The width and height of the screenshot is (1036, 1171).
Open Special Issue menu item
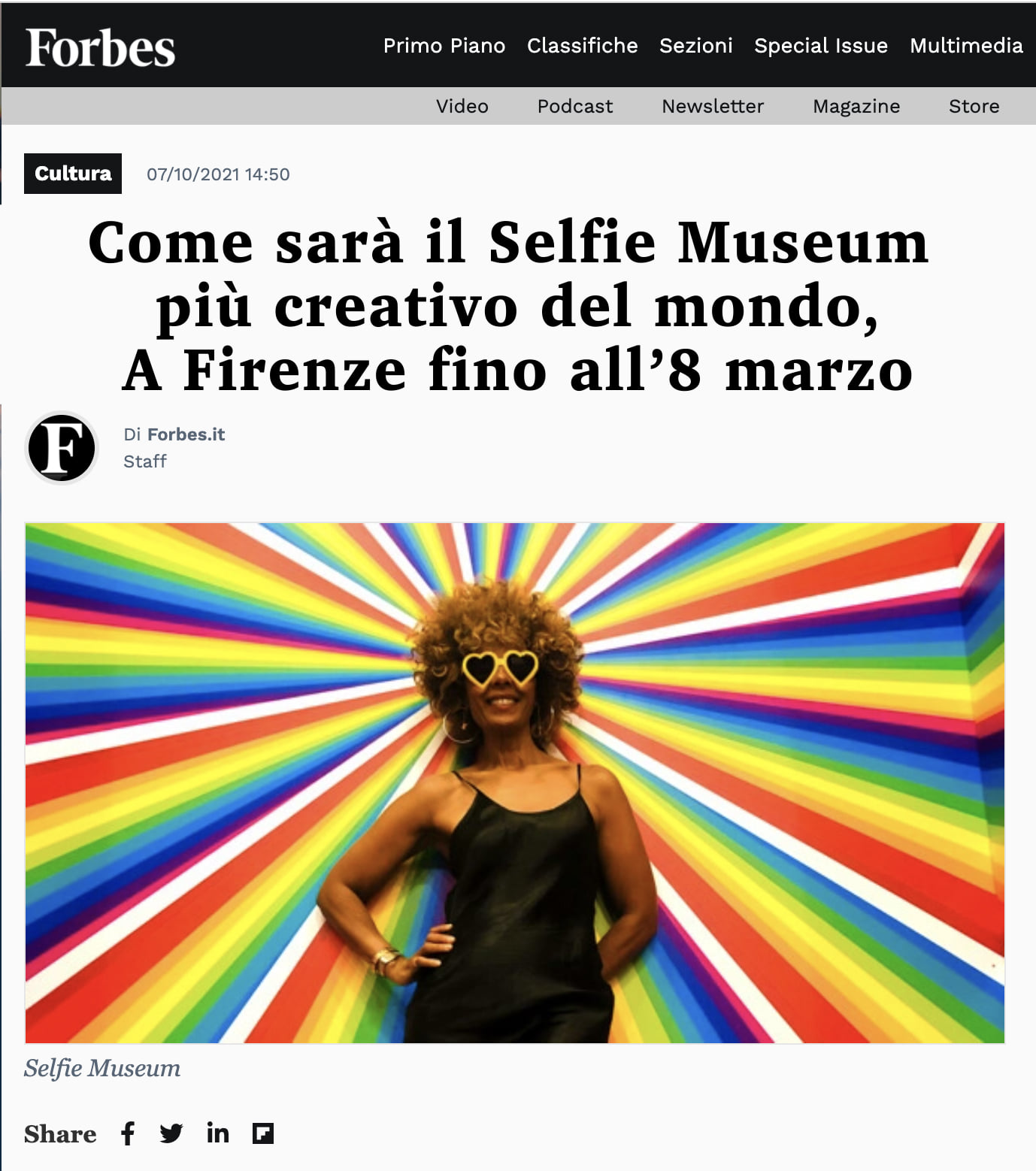coord(821,46)
